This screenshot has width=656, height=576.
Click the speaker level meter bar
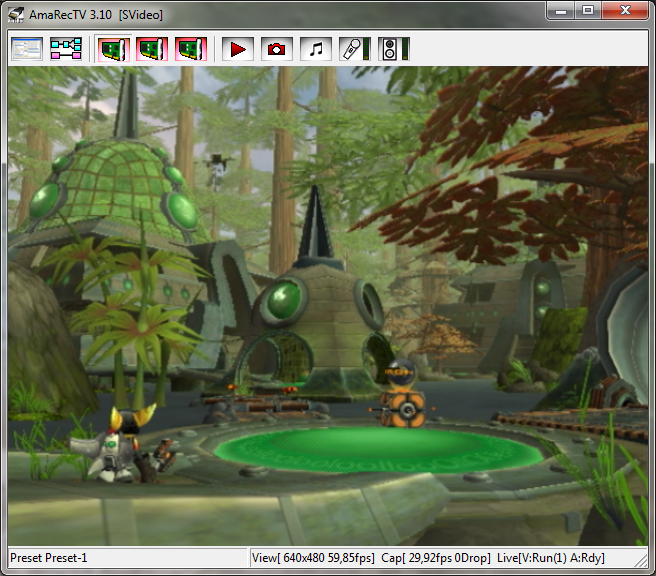[x=405, y=49]
